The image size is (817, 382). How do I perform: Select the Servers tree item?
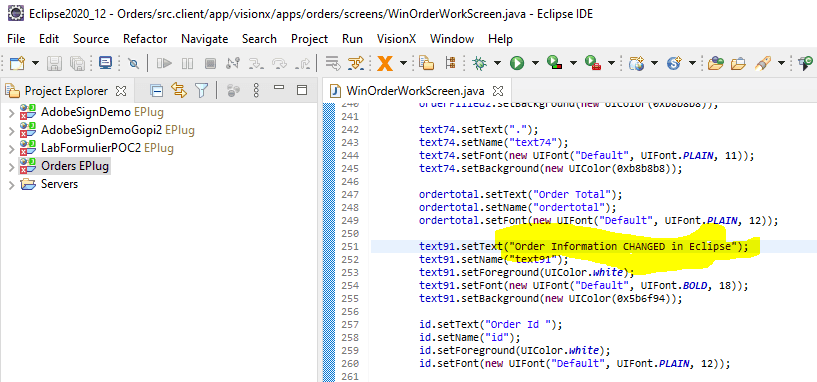(x=59, y=184)
